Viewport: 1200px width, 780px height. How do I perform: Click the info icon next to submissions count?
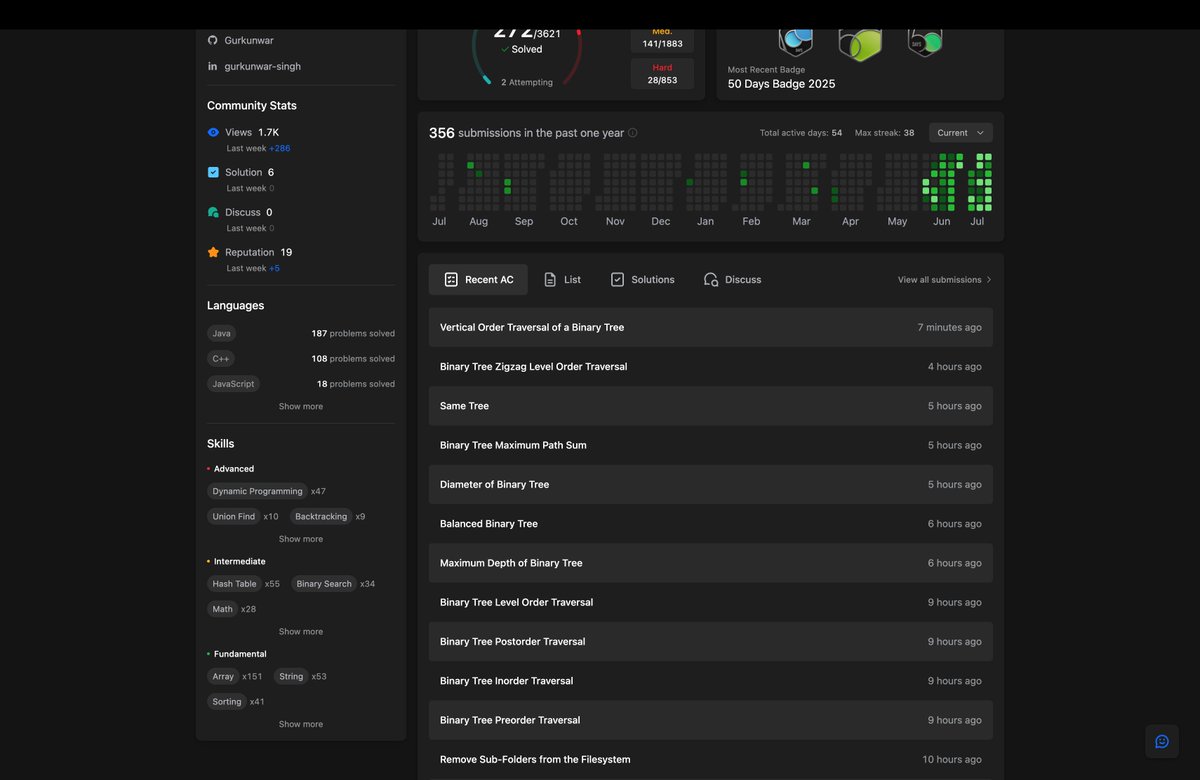coord(632,133)
